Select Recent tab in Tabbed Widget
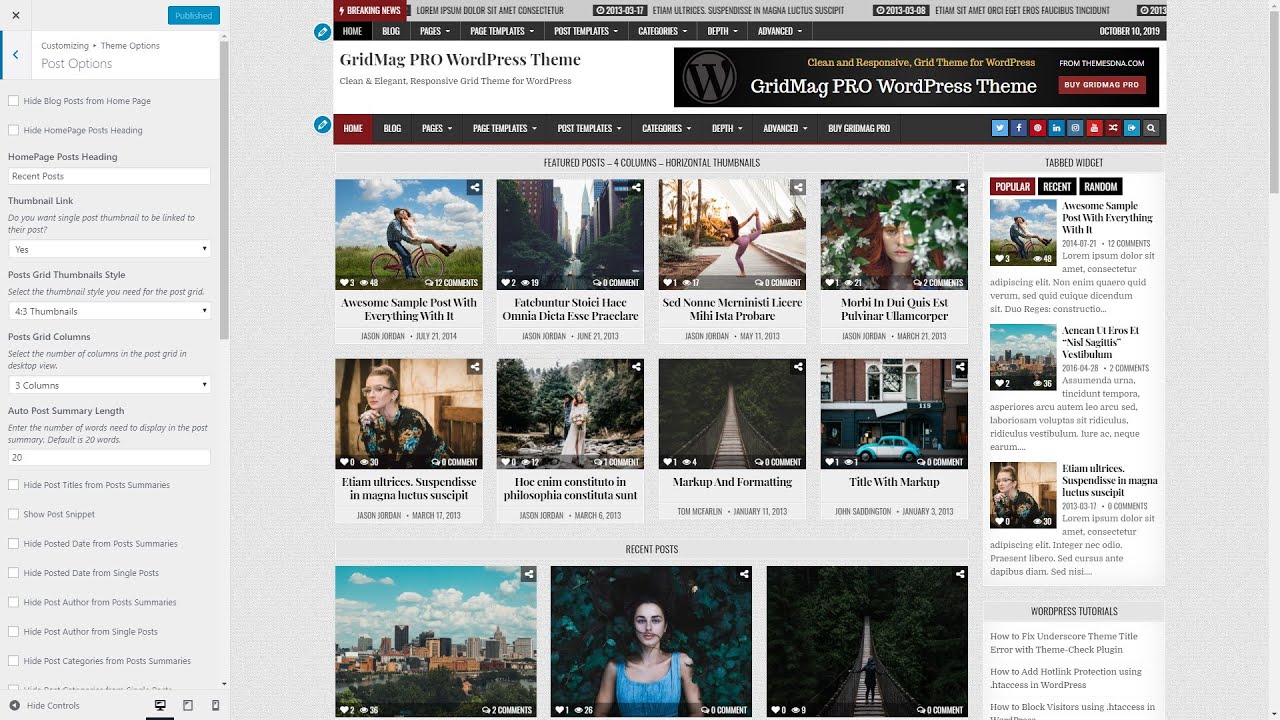Screen dimensions: 1280x720 [x=1057, y=186]
